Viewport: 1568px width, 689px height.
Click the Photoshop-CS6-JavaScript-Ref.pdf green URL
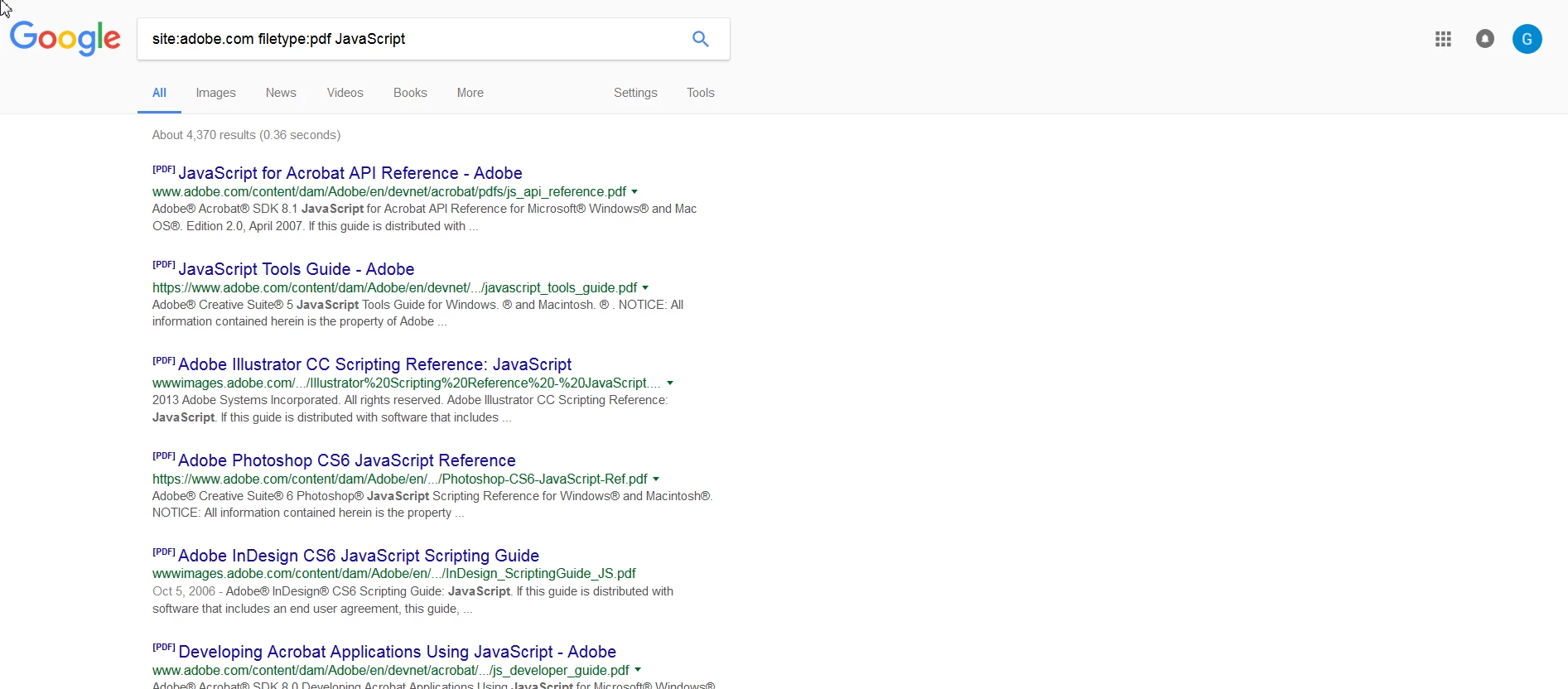(400, 479)
